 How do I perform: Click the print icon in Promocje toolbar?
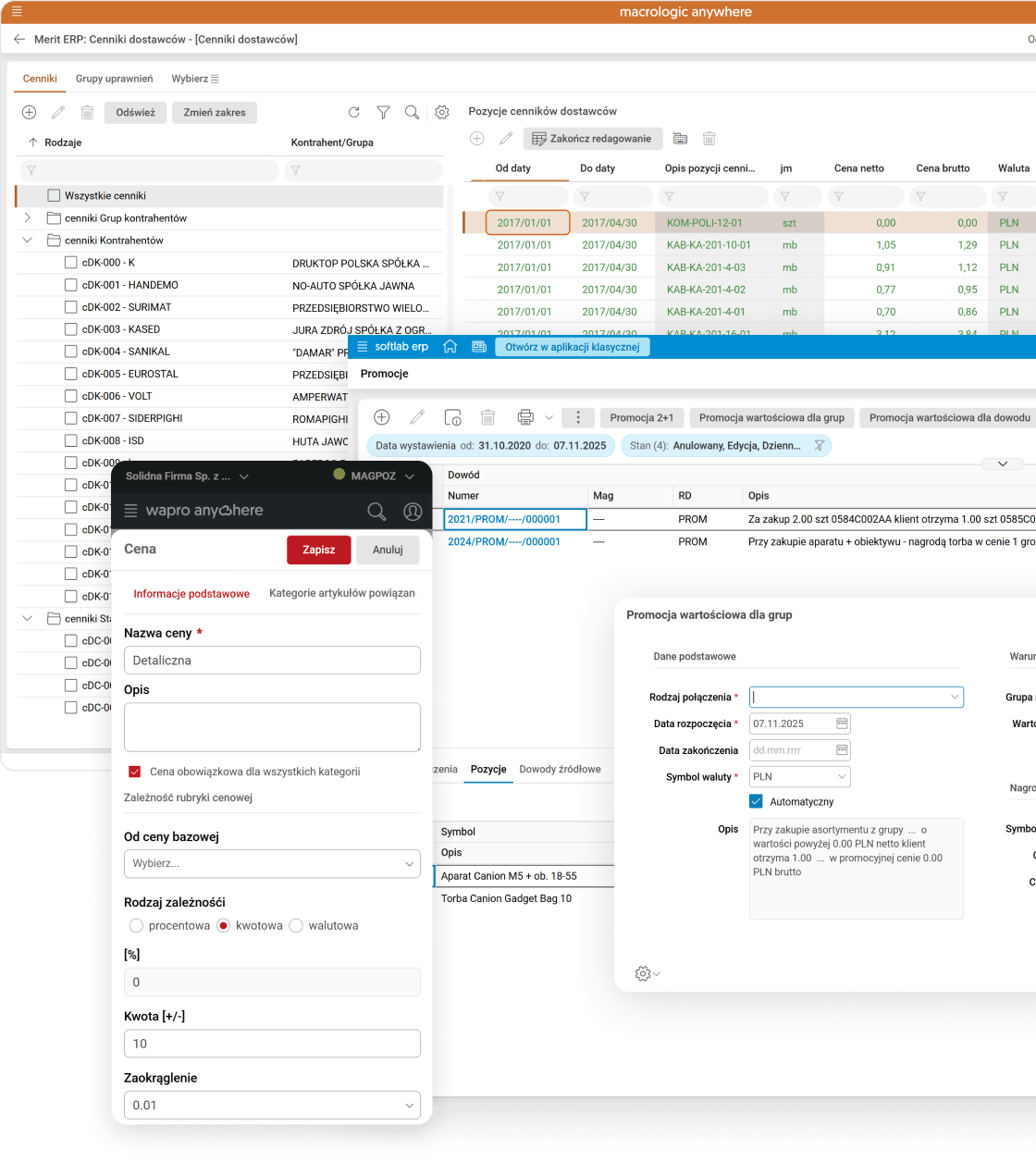point(525,417)
